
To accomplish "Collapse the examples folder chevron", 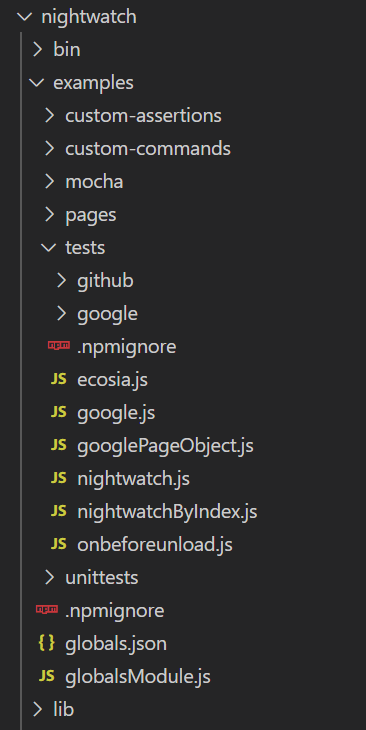I will [37, 83].
